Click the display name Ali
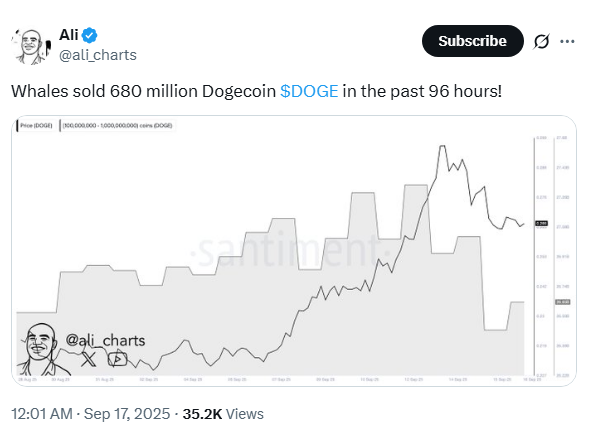 tap(68, 35)
